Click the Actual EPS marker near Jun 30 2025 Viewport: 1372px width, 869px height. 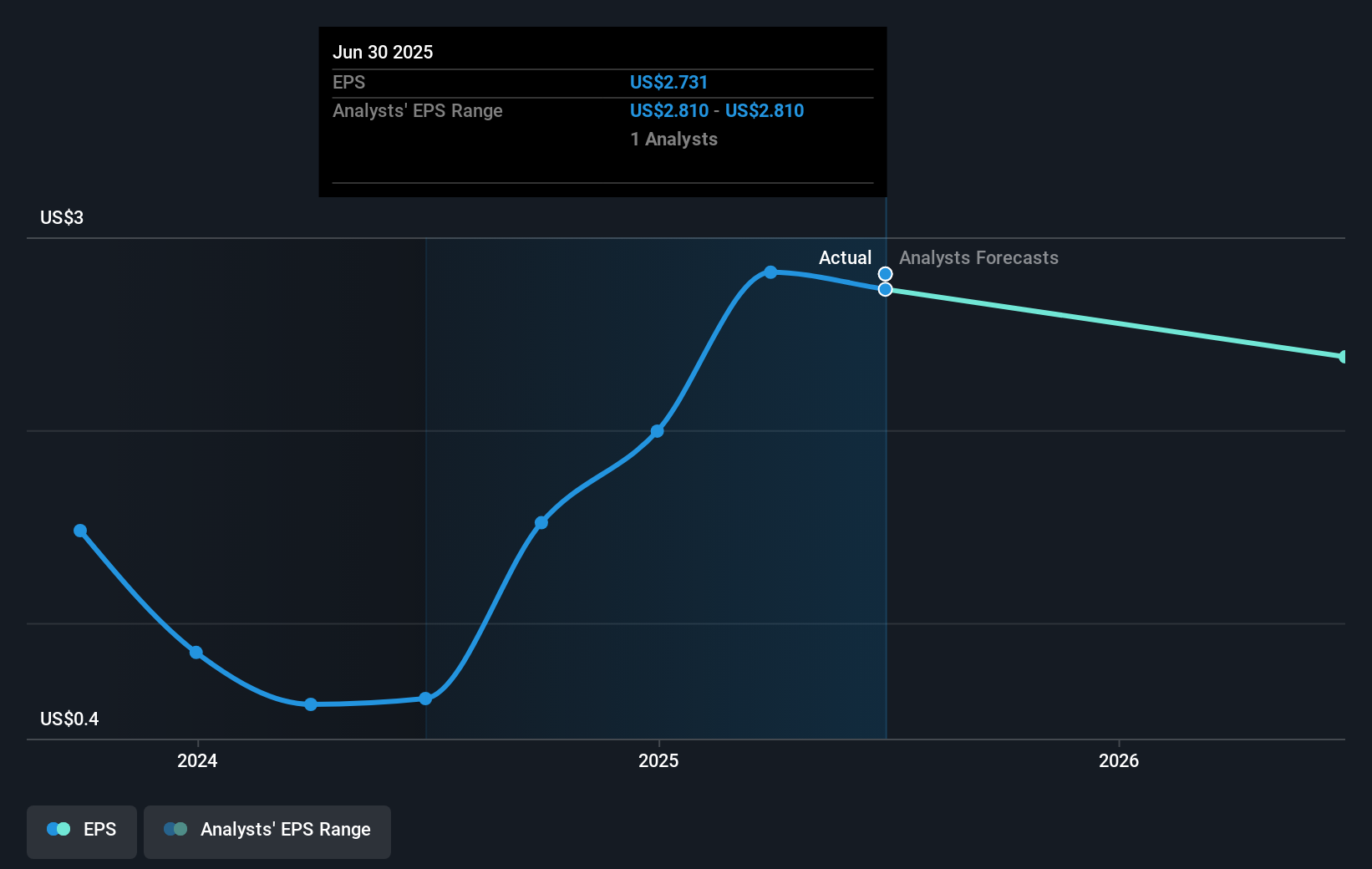point(884,273)
